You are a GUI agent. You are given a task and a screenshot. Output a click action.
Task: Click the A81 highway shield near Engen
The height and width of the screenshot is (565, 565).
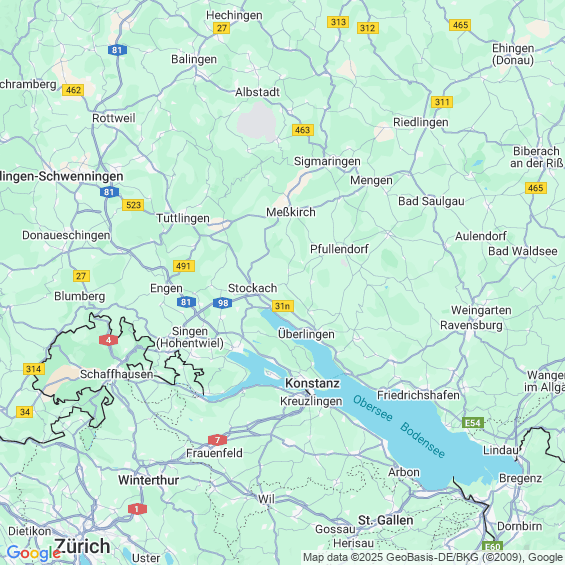(x=186, y=302)
